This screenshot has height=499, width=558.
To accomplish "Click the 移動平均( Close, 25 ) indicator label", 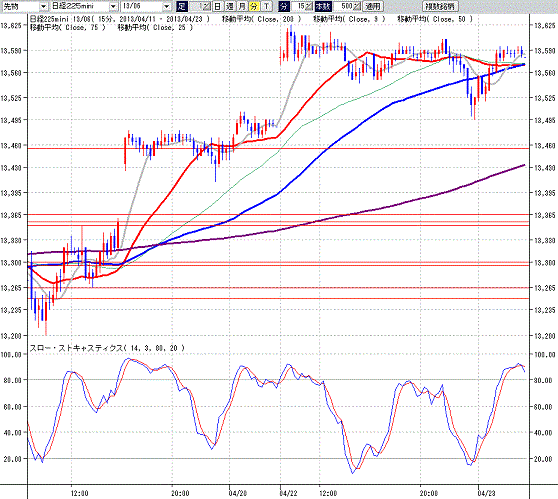I will click(x=156, y=27).
